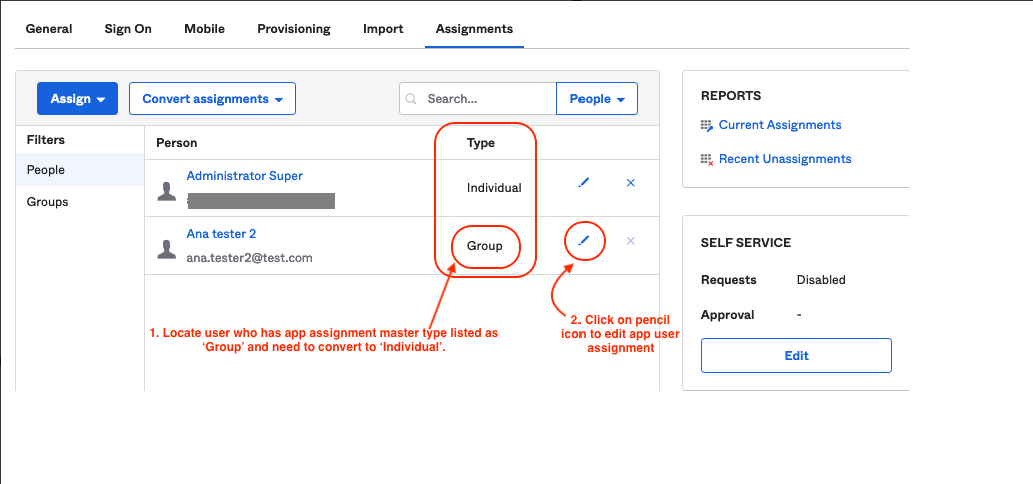The width and height of the screenshot is (1033, 484).
Task: Click the REPORTS heading
Action: [731, 95]
